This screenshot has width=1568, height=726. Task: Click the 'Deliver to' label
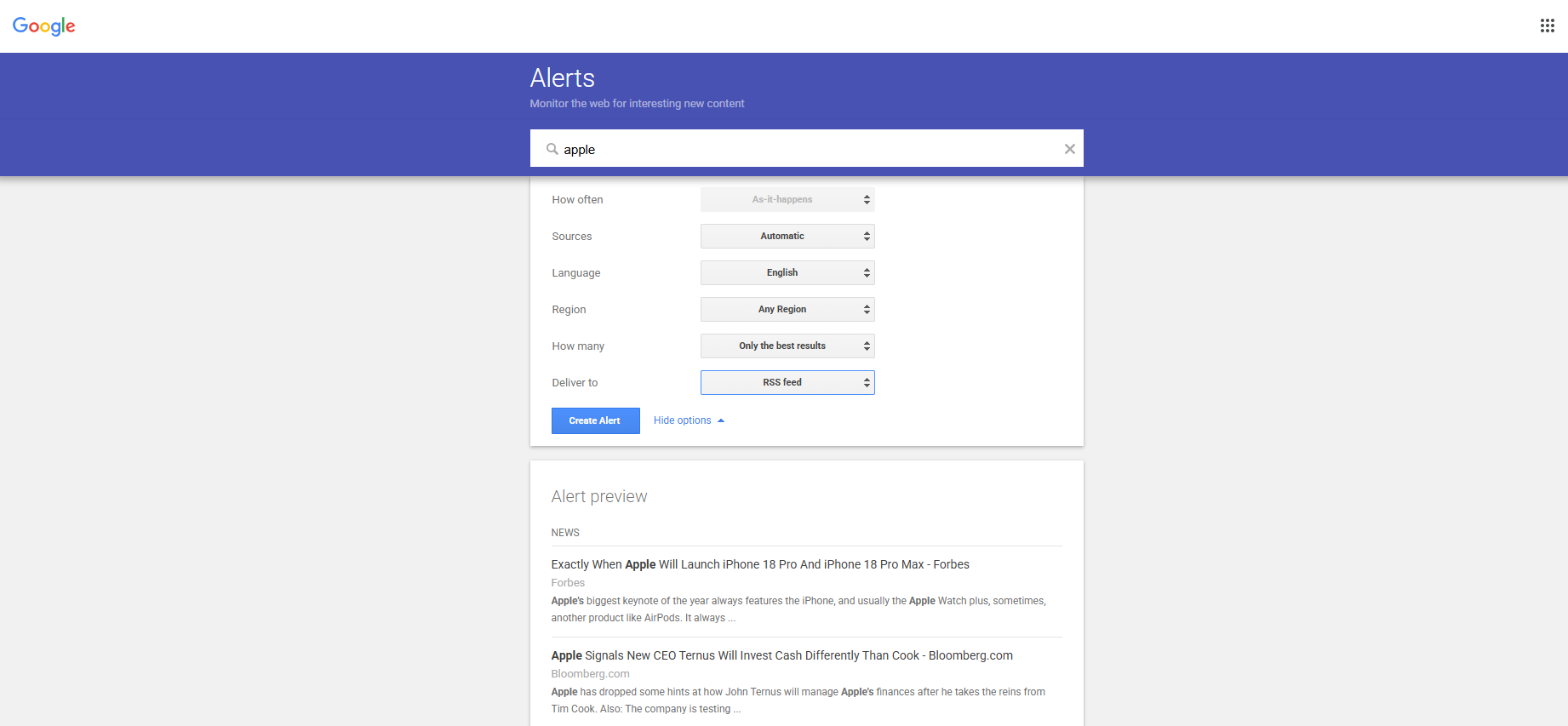(x=575, y=383)
